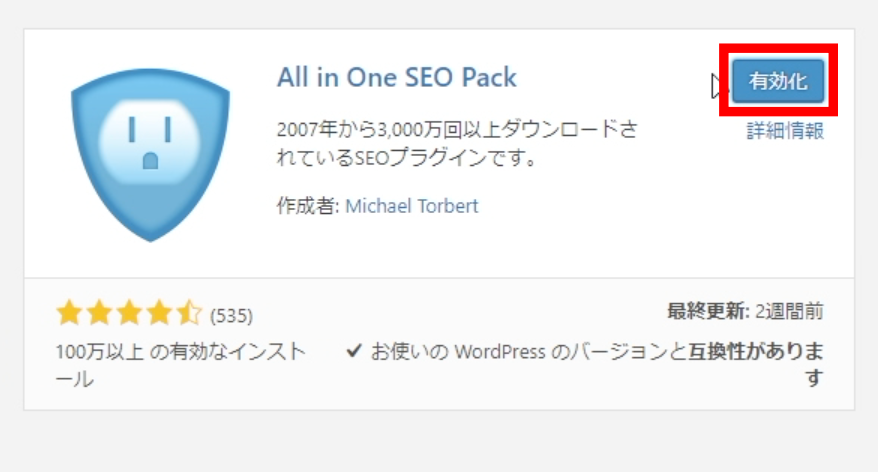The image size is (878, 472).
Task: Visit author Michael Torbert's link
Action: 412,206
